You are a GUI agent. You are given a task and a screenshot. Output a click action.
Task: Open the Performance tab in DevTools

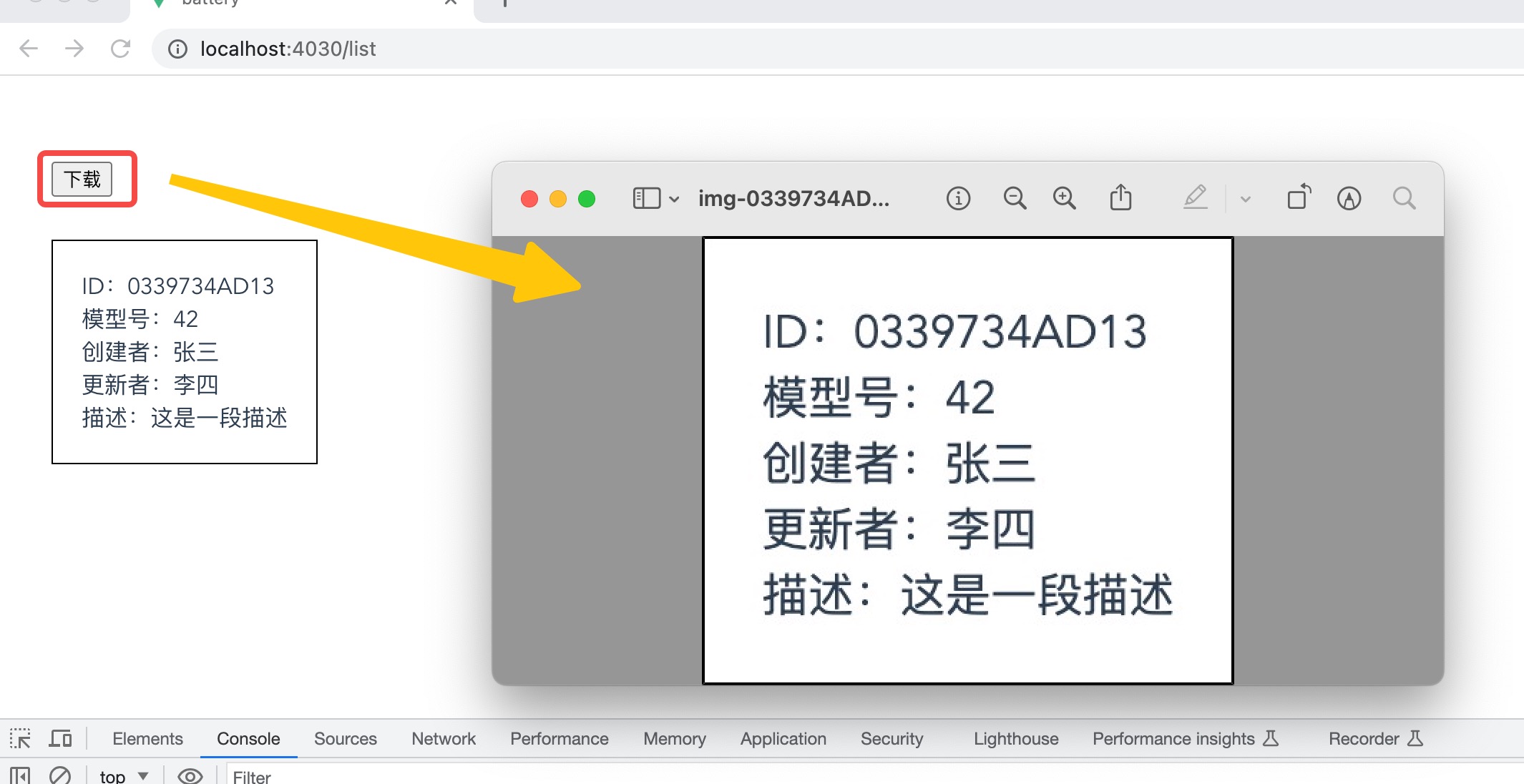tap(560, 738)
